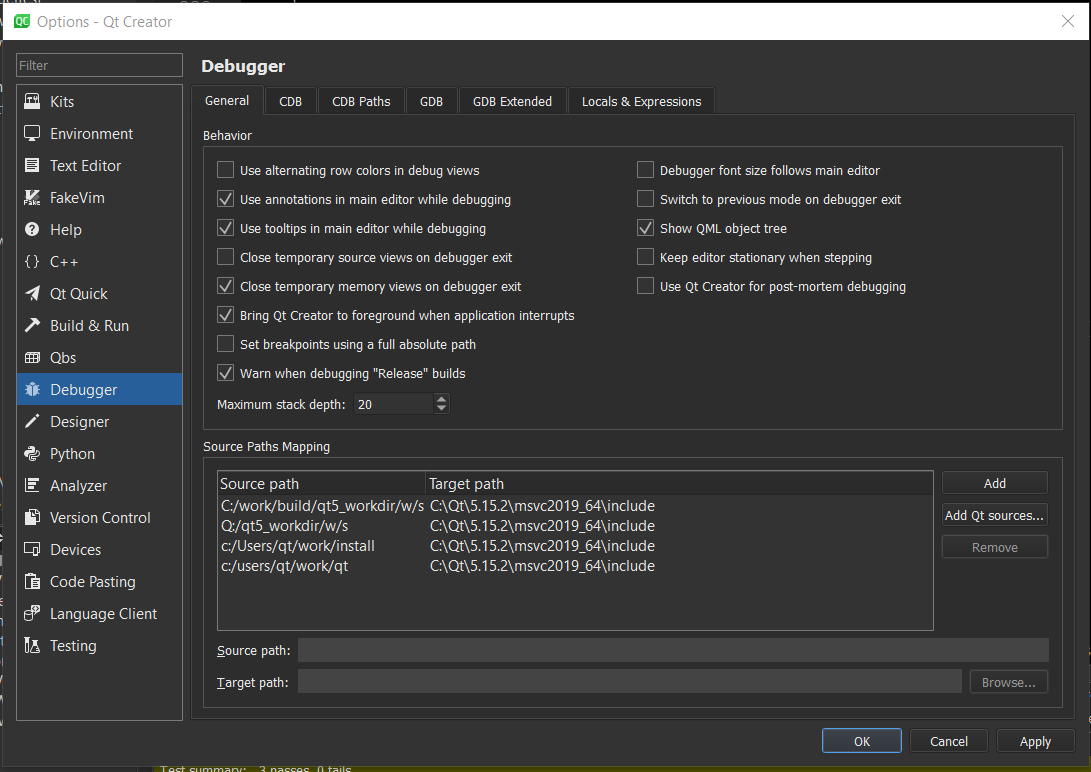Select the Python icon
1091x772 pixels.
click(x=32, y=453)
